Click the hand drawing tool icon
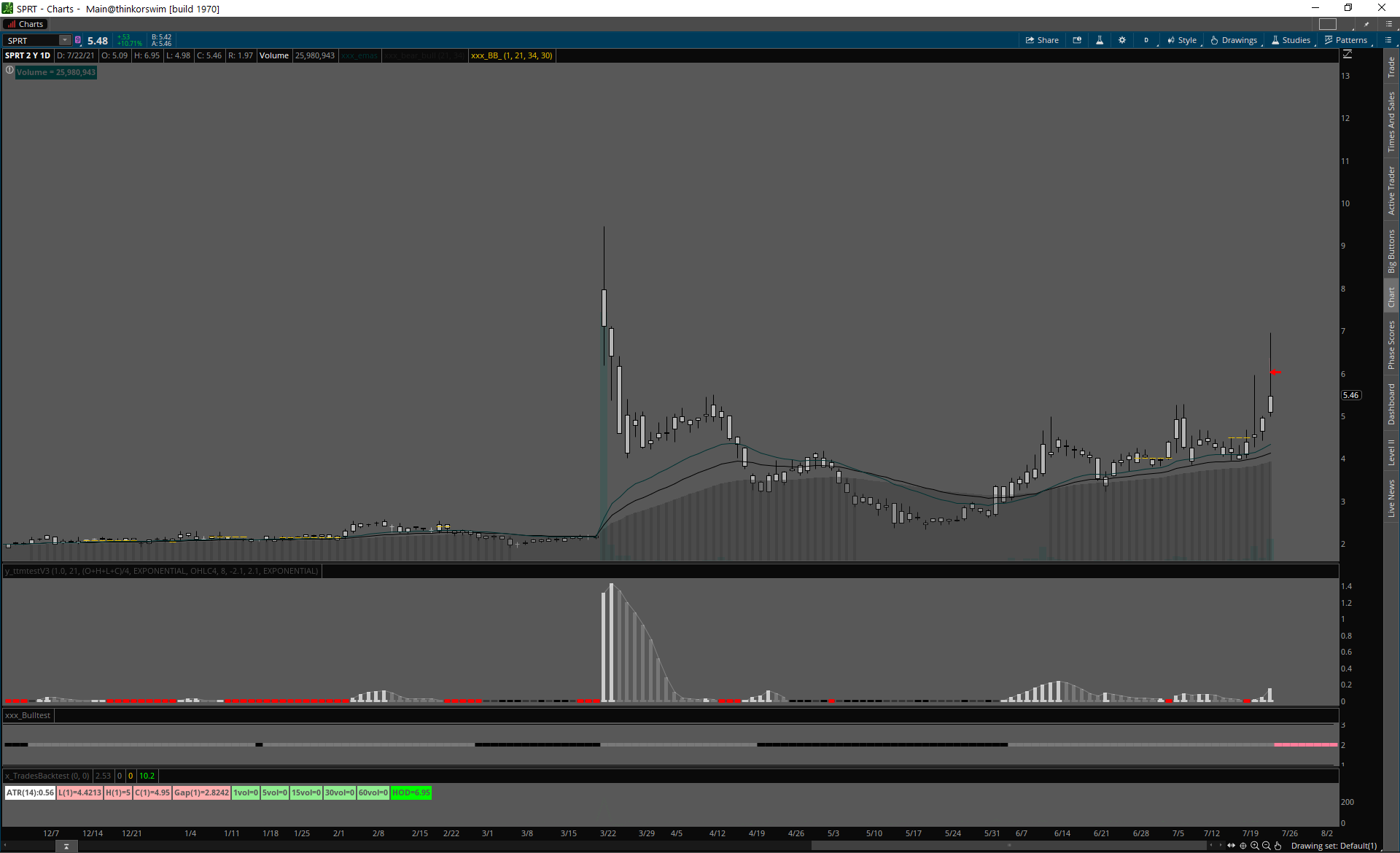1400x853 pixels. tap(1278, 846)
